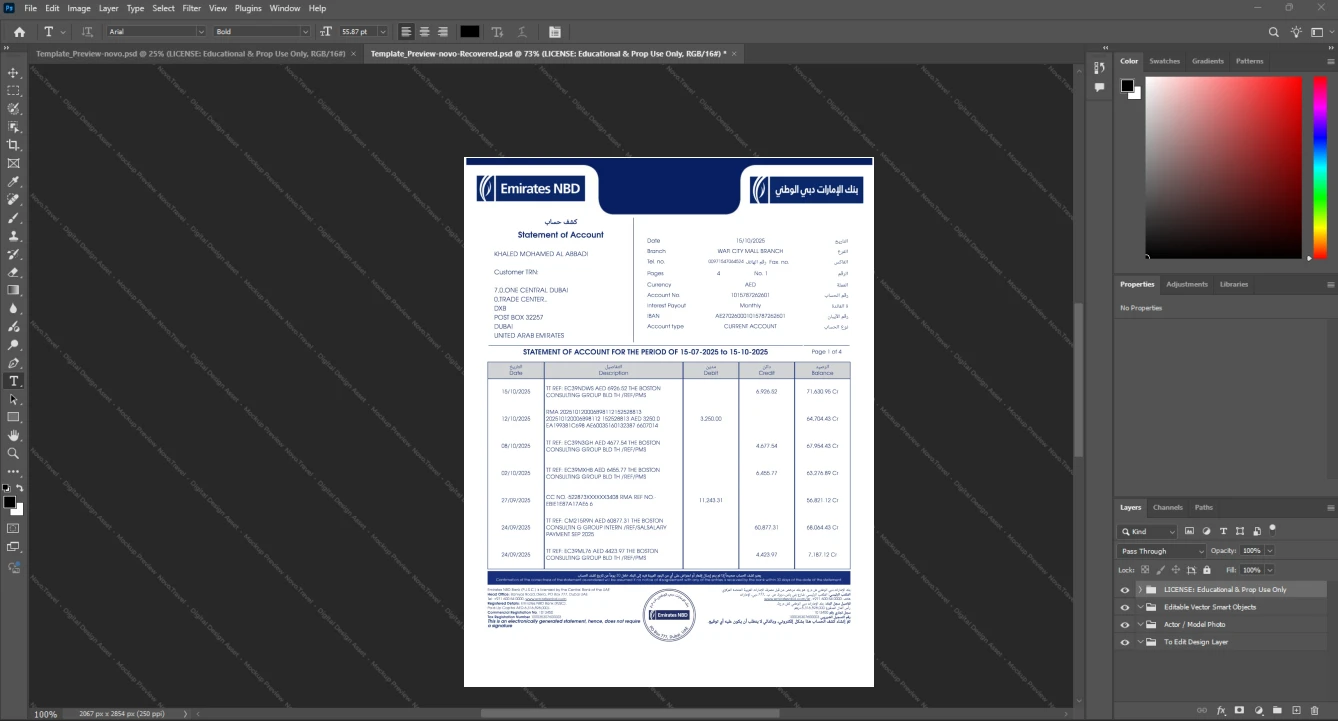Open the layer filter Kind dropdown
This screenshot has height=721, width=1338.
click(x=1148, y=532)
